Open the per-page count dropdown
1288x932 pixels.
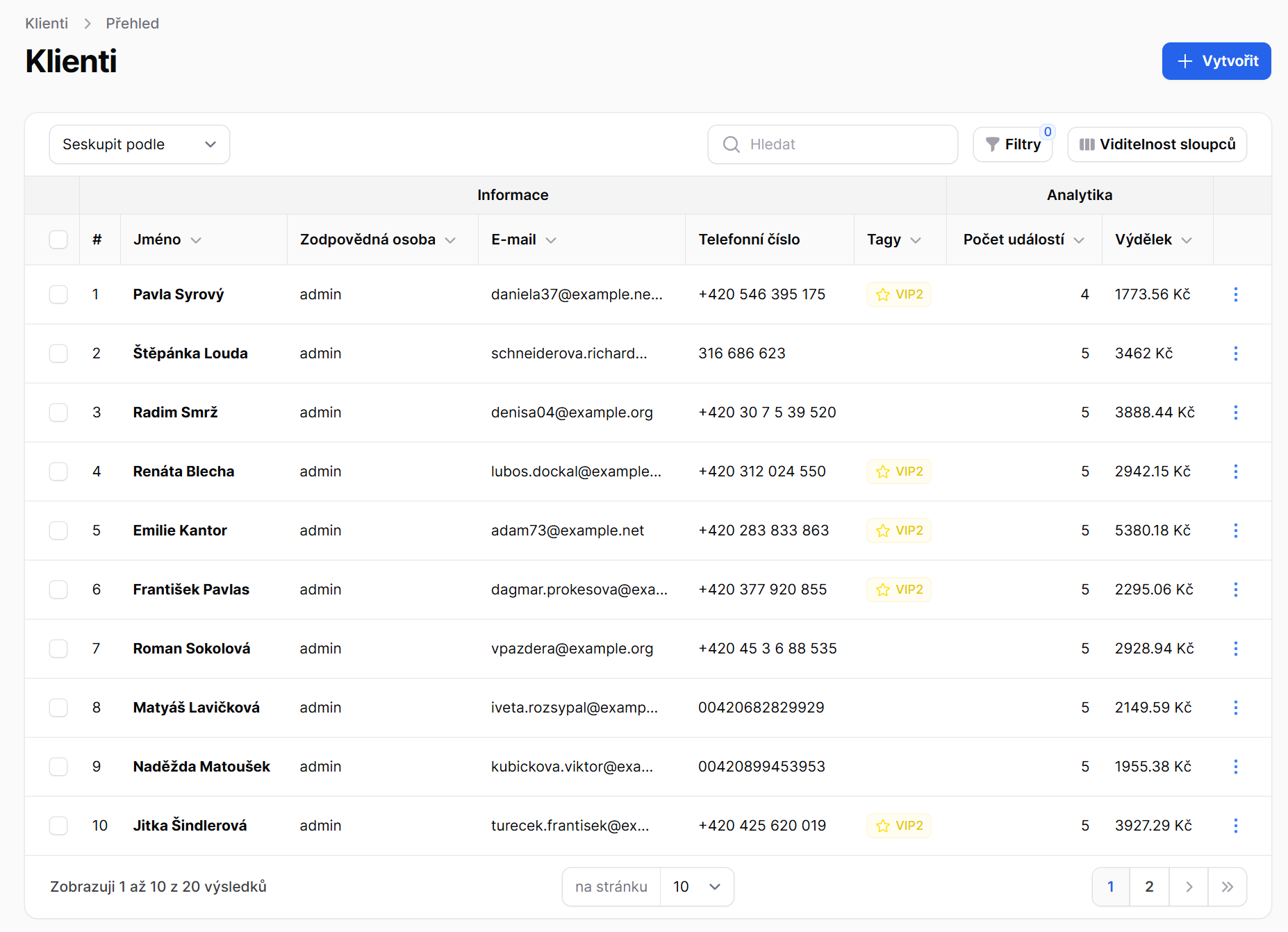coord(697,887)
